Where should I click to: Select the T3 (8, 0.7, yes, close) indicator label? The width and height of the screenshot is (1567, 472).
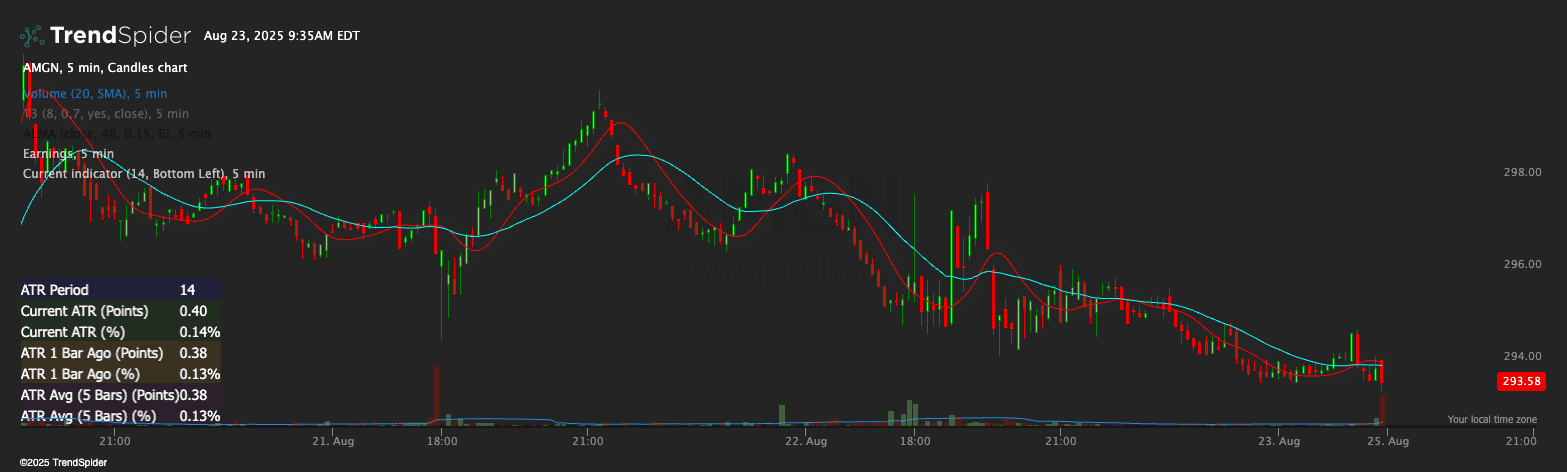pos(105,114)
